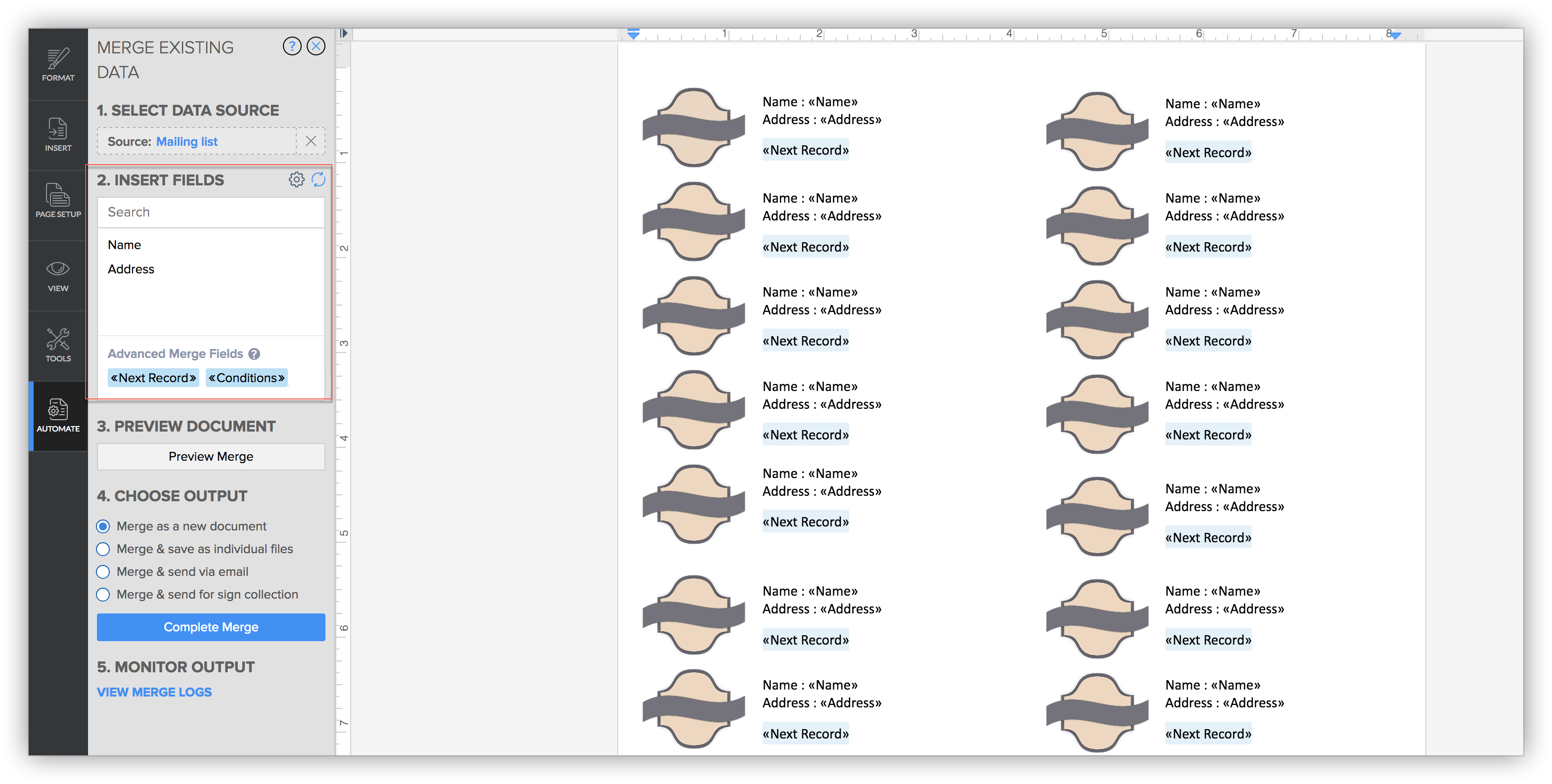Open help for Merge Existing Data
1552x784 pixels.
point(292,46)
